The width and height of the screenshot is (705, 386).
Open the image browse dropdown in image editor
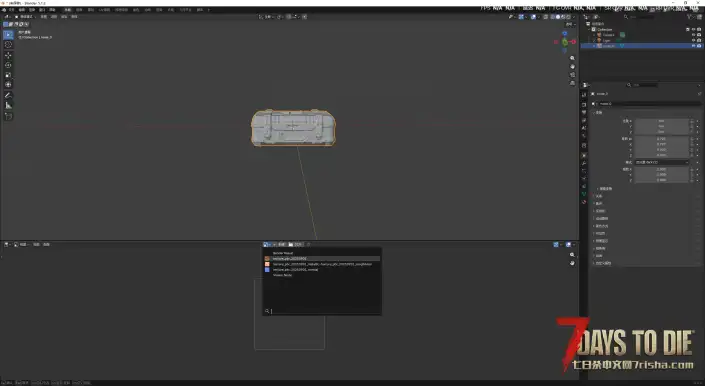[267, 244]
